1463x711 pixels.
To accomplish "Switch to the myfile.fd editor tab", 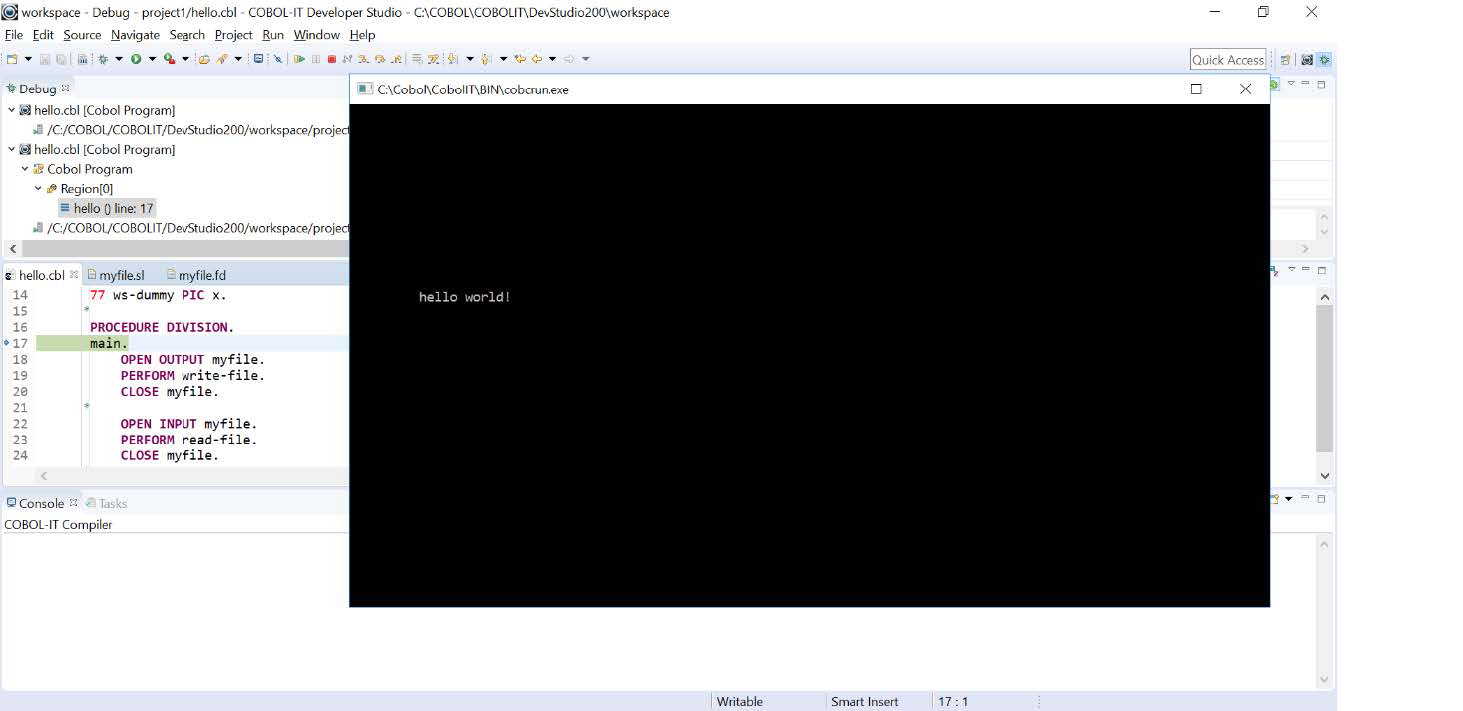I will (x=202, y=274).
